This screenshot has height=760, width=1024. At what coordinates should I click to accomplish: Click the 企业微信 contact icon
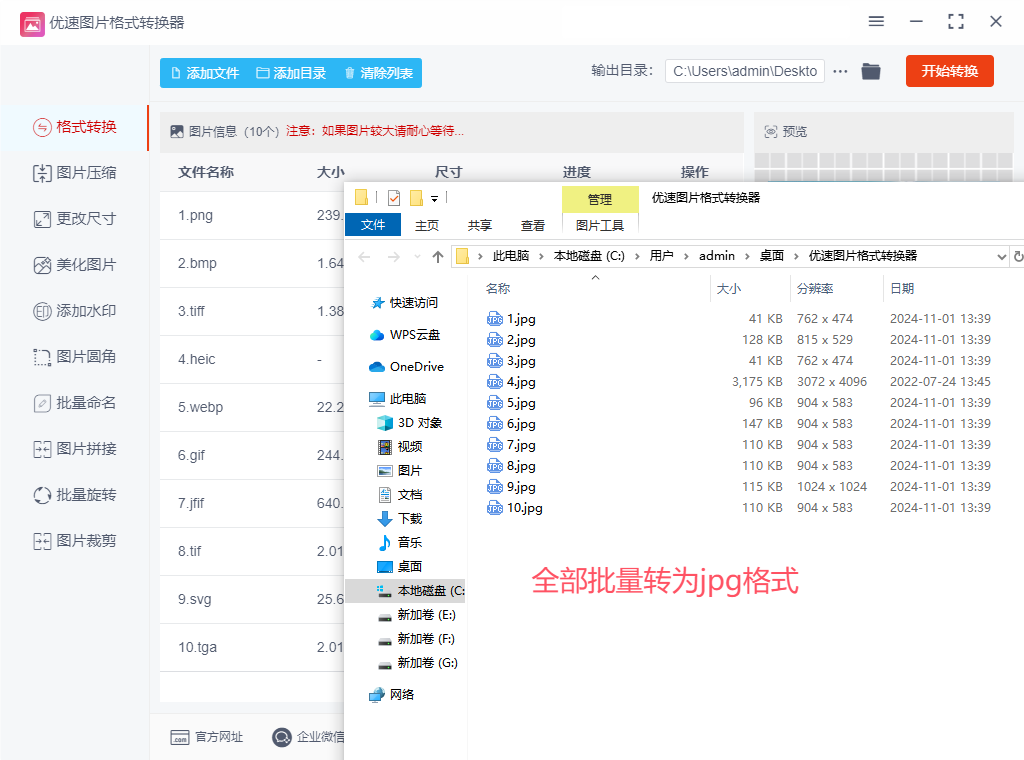click(281, 737)
